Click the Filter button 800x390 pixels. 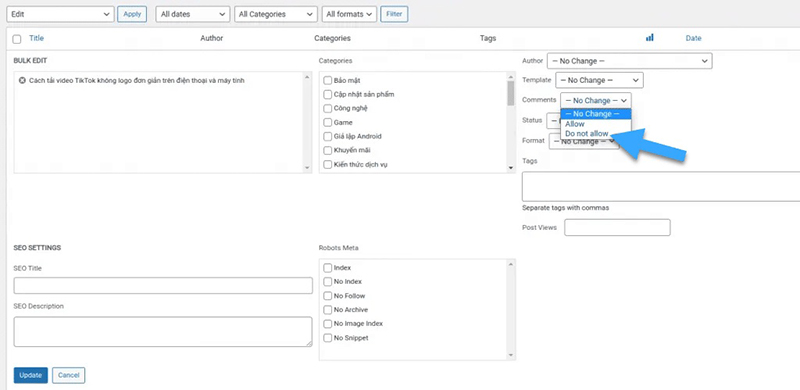pos(394,14)
